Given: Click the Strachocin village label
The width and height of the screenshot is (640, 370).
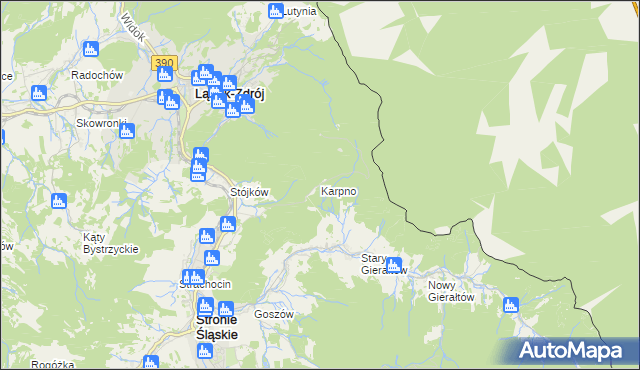Looking at the screenshot, I should pyautogui.click(x=205, y=284).
